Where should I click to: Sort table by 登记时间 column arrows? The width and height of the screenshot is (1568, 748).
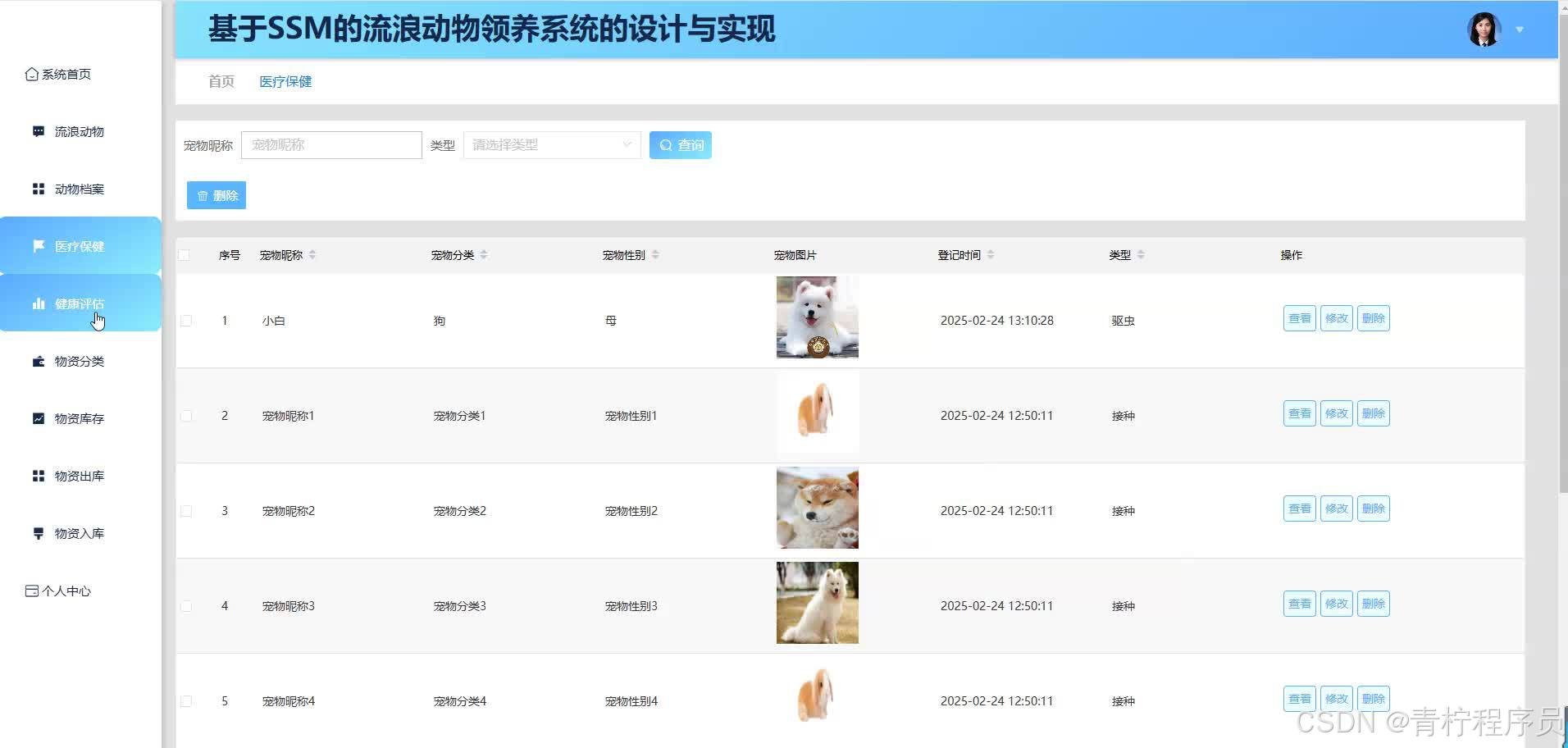pos(991,254)
